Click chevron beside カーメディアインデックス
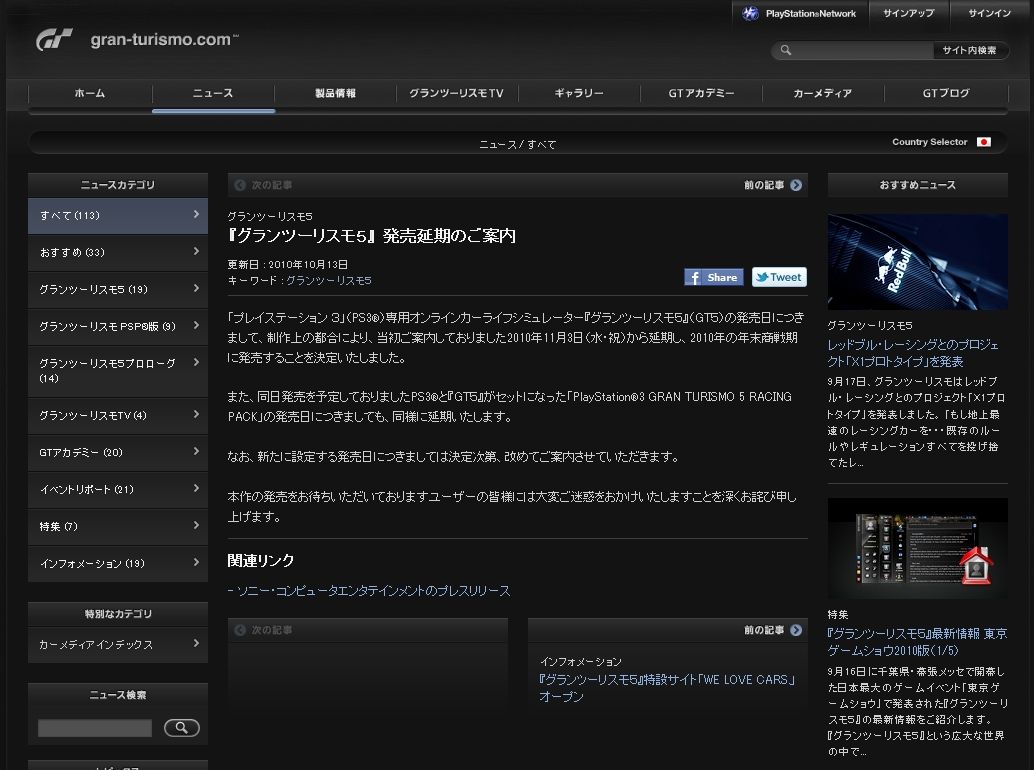The height and width of the screenshot is (770, 1034). [197, 643]
